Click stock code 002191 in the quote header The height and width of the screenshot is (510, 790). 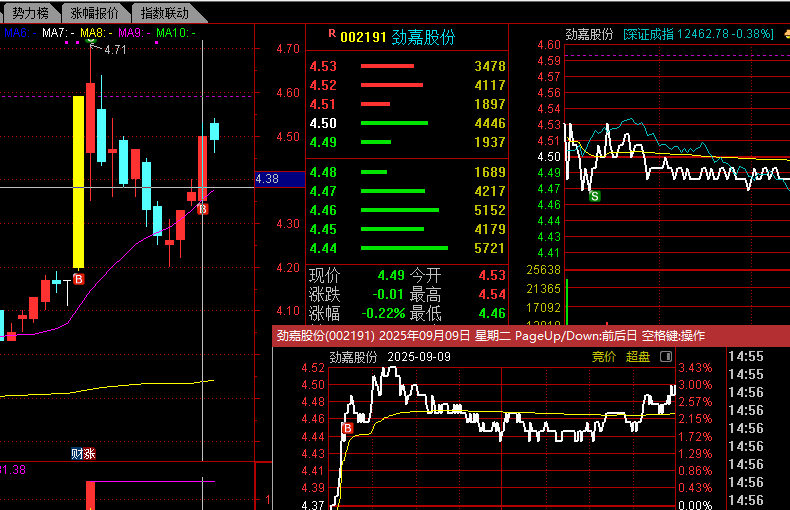363,37
